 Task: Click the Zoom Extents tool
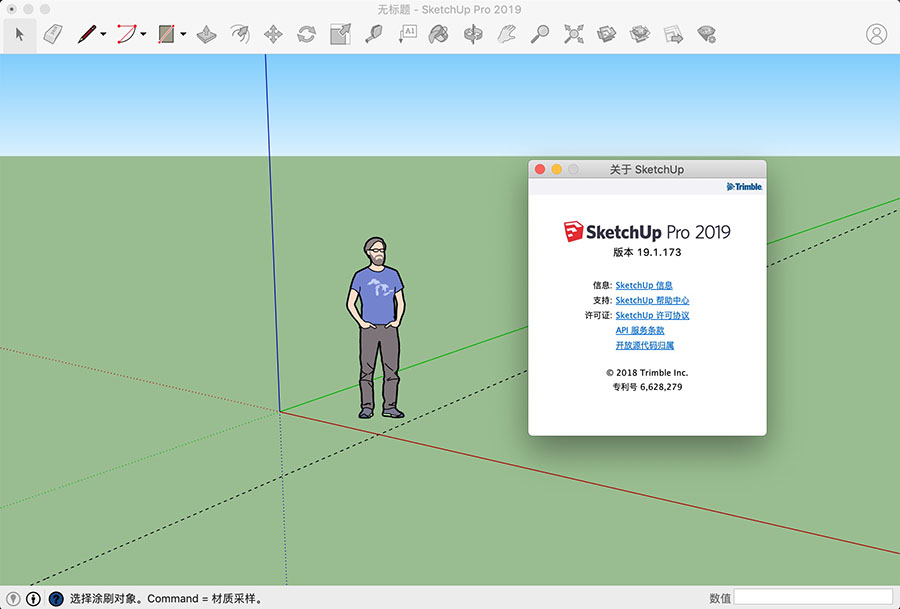573,34
